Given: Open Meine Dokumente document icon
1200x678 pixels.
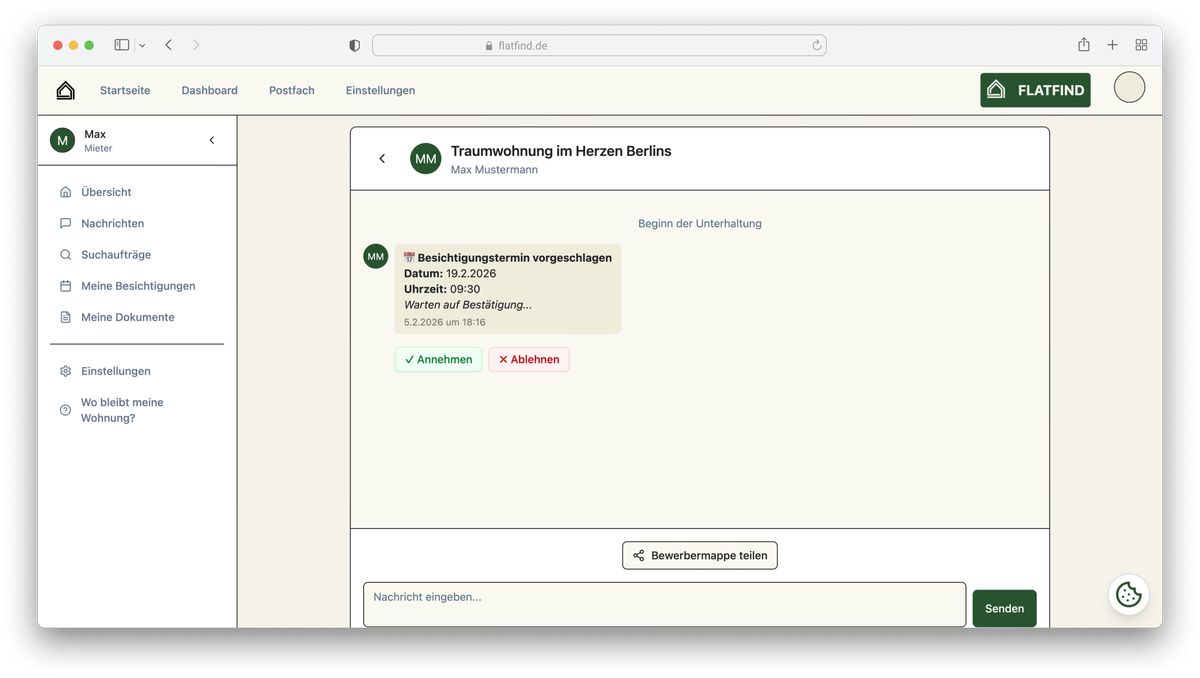Looking at the screenshot, I should point(65,317).
